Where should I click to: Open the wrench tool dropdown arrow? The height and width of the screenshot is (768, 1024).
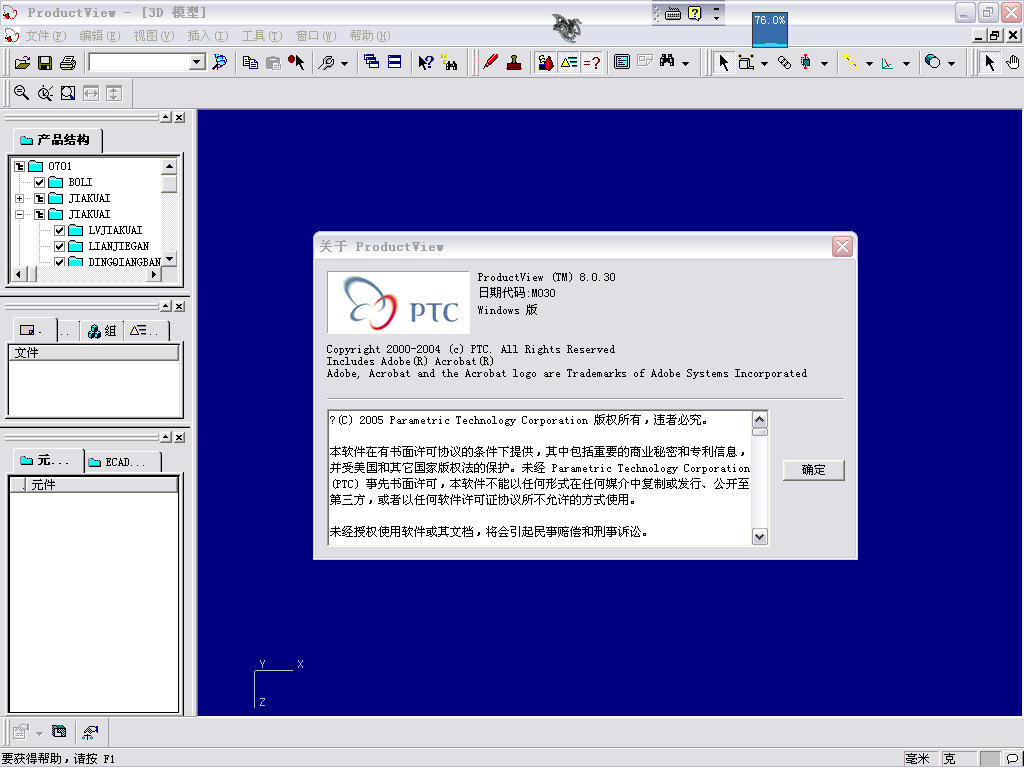pos(344,63)
